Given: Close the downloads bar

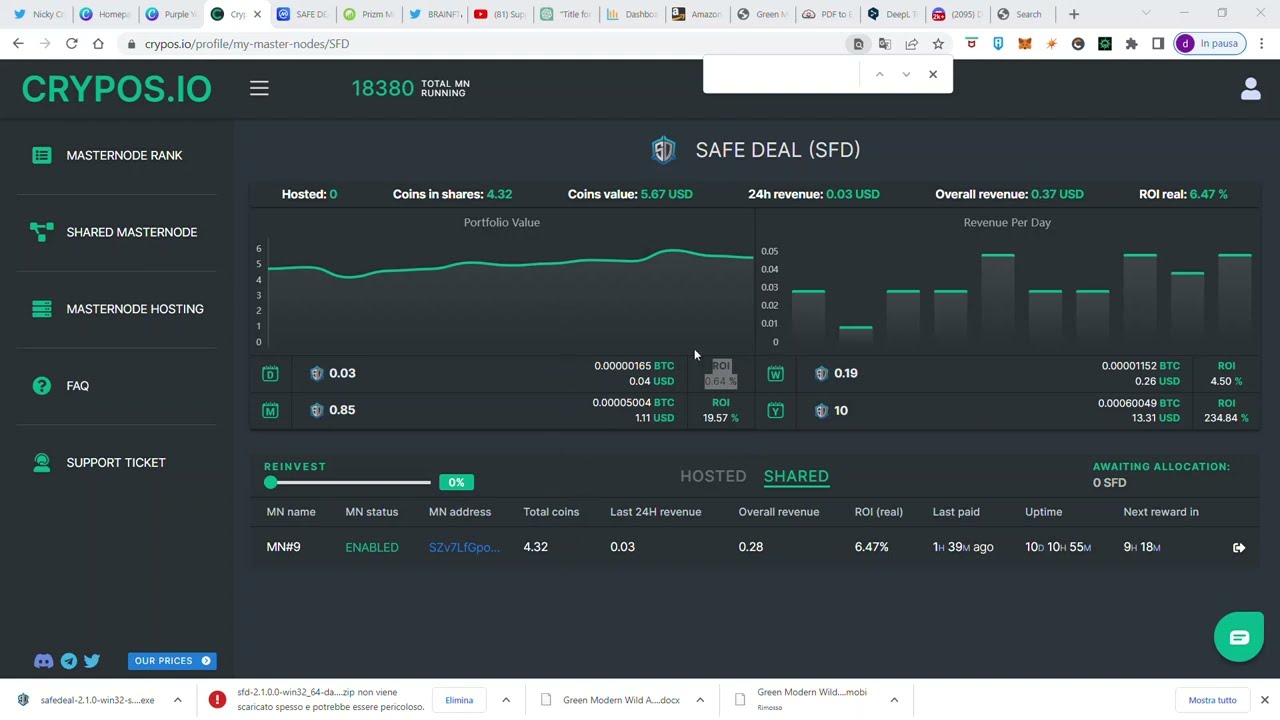Looking at the screenshot, I should coord(1264,700).
